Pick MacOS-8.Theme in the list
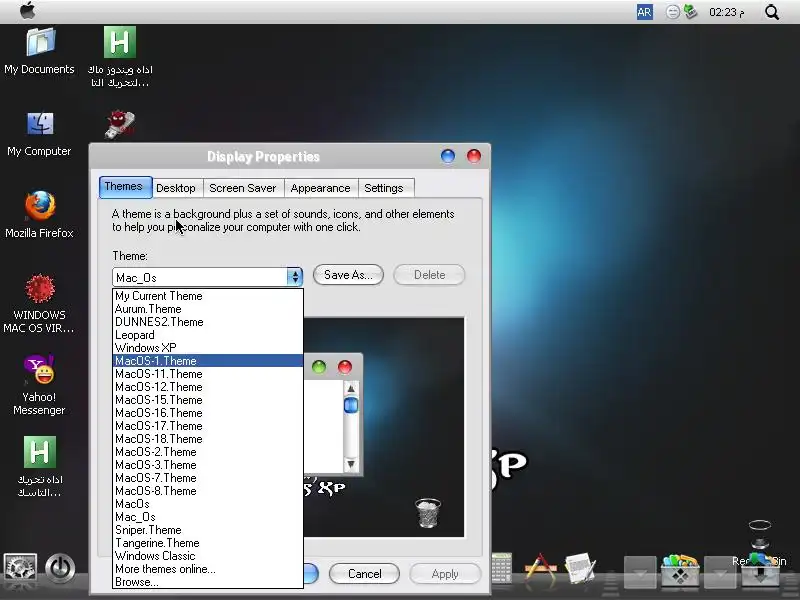The height and width of the screenshot is (600, 800). 208,491
